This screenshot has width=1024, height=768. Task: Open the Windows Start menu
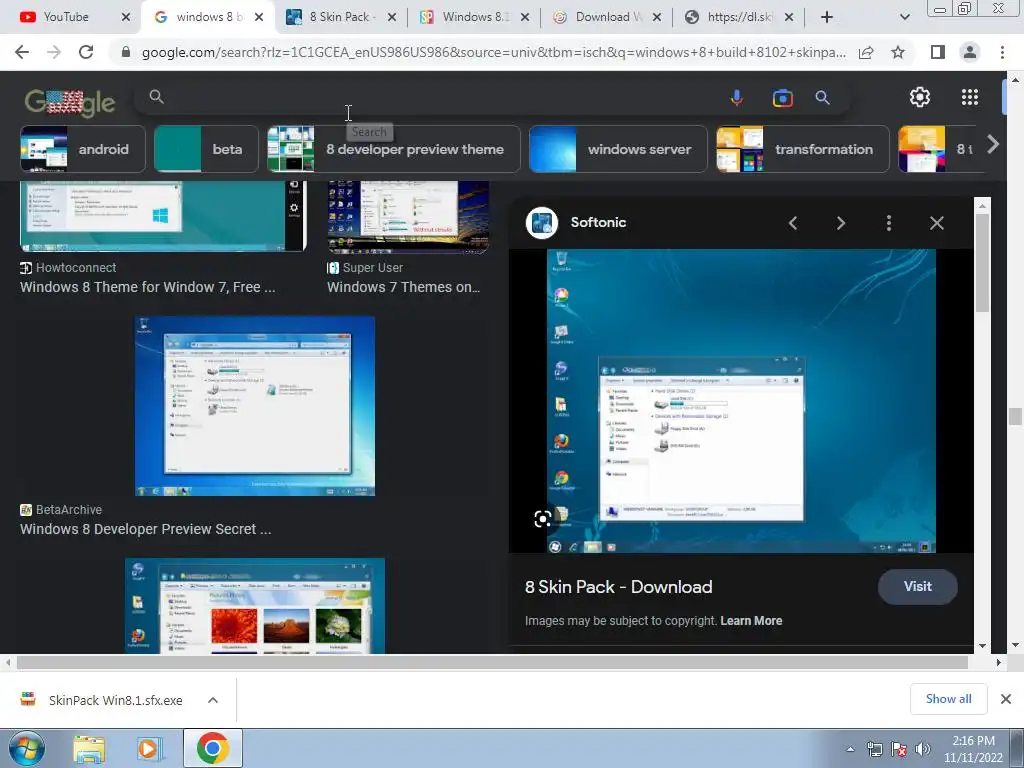point(27,748)
